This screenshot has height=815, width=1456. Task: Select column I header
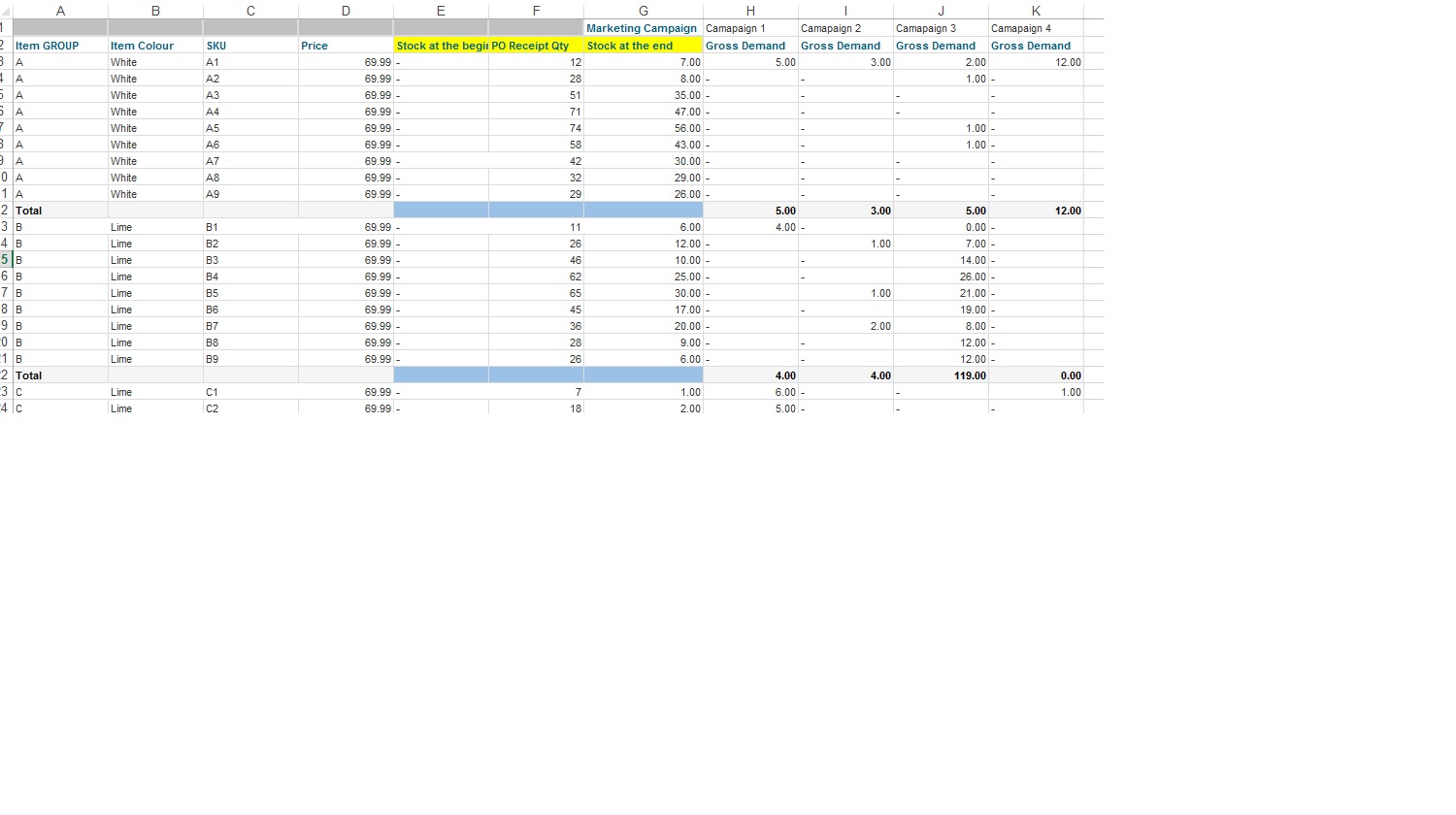pos(845,11)
